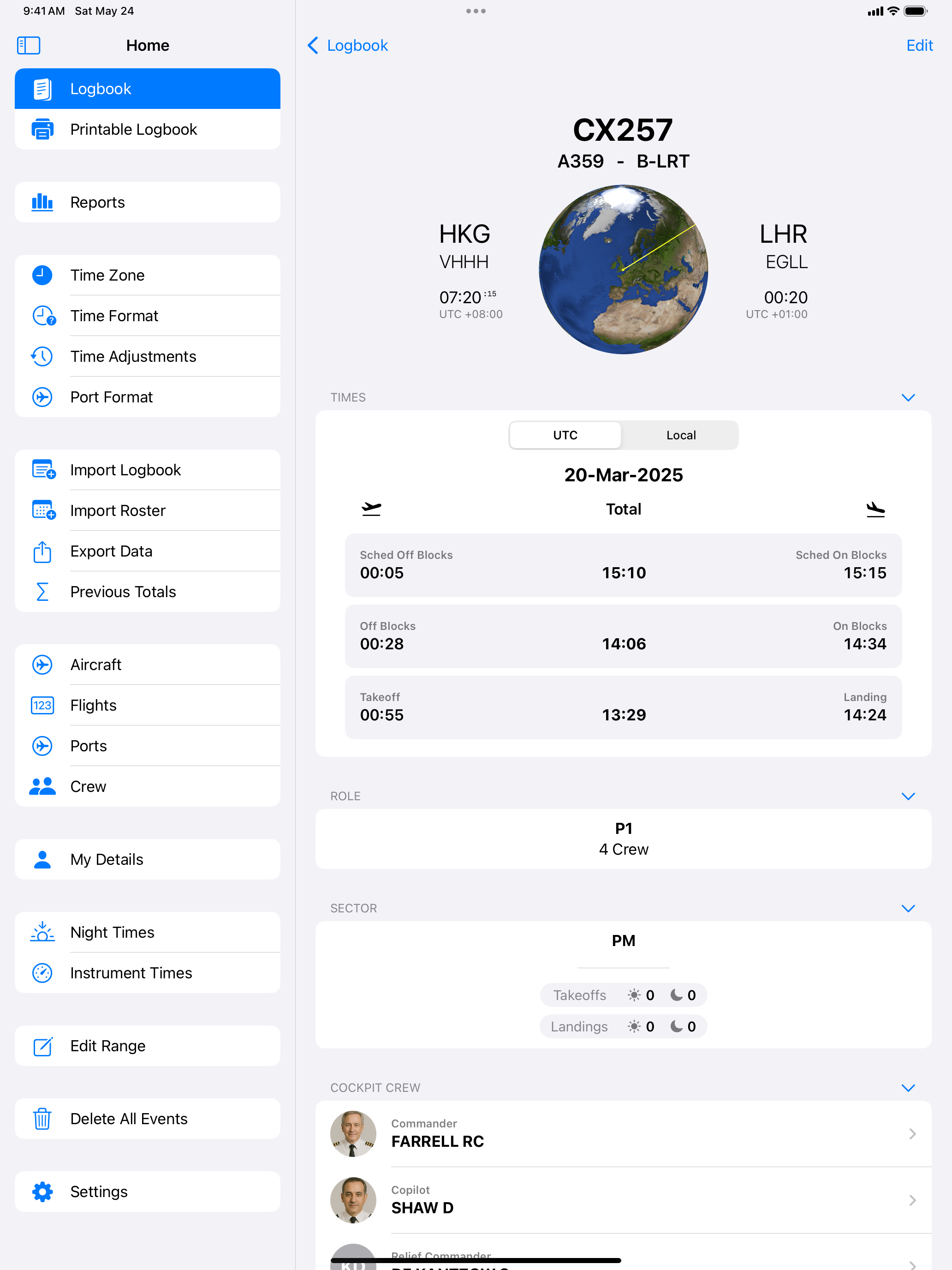952x1270 pixels.
Task: Click the Previous Totals sigma icon
Action: [x=42, y=592]
